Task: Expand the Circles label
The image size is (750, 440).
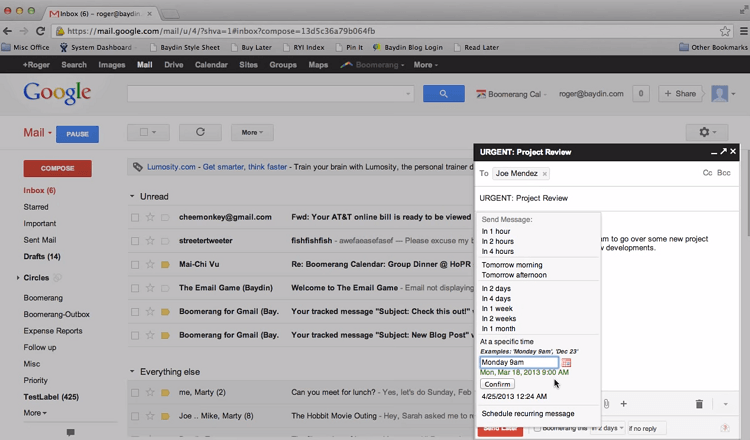Action: [18, 277]
